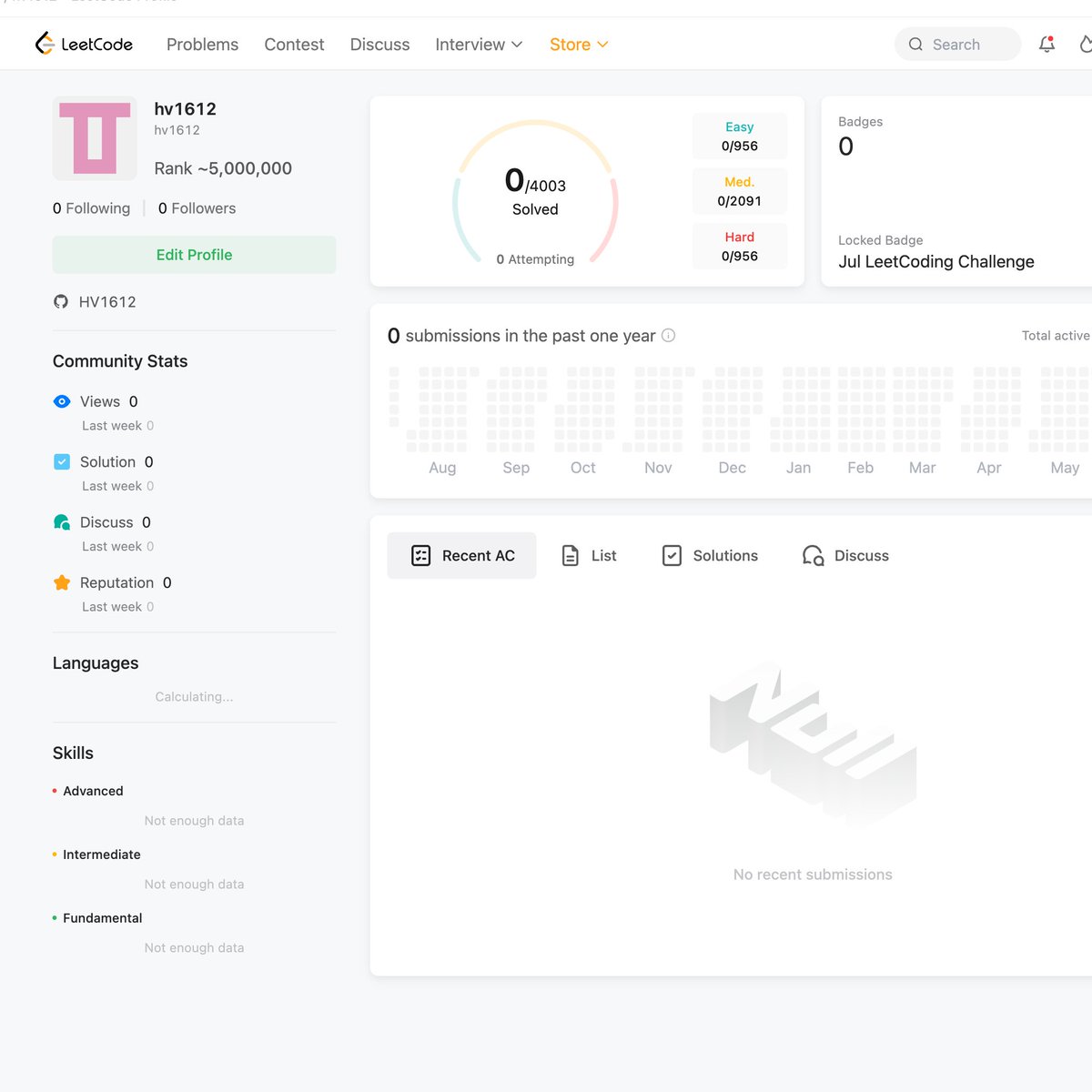The image size is (1092, 1092).
Task: Click the Search input field
Action: coord(958,44)
